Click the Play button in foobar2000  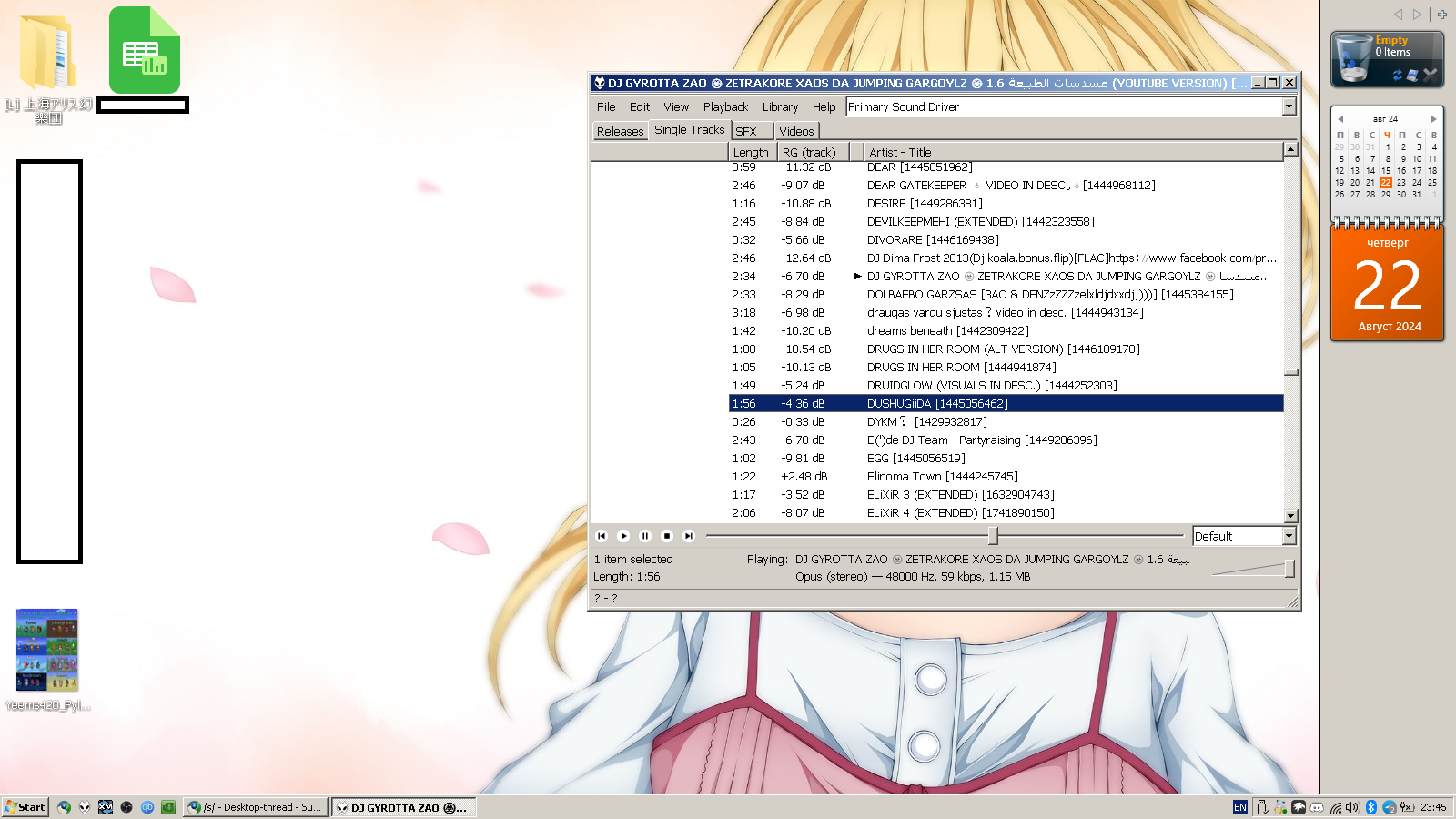pos(623,536)
